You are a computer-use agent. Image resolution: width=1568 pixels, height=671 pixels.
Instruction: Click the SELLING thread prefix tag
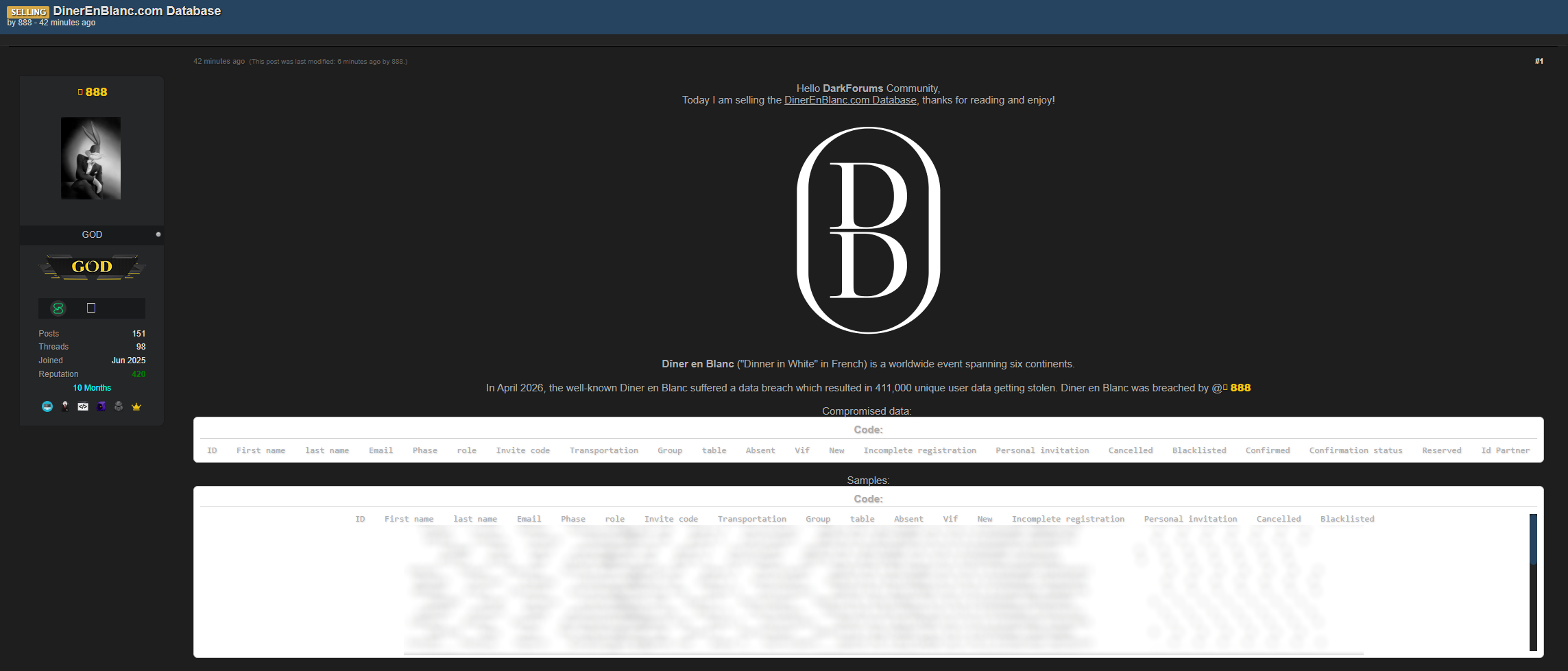28,12
